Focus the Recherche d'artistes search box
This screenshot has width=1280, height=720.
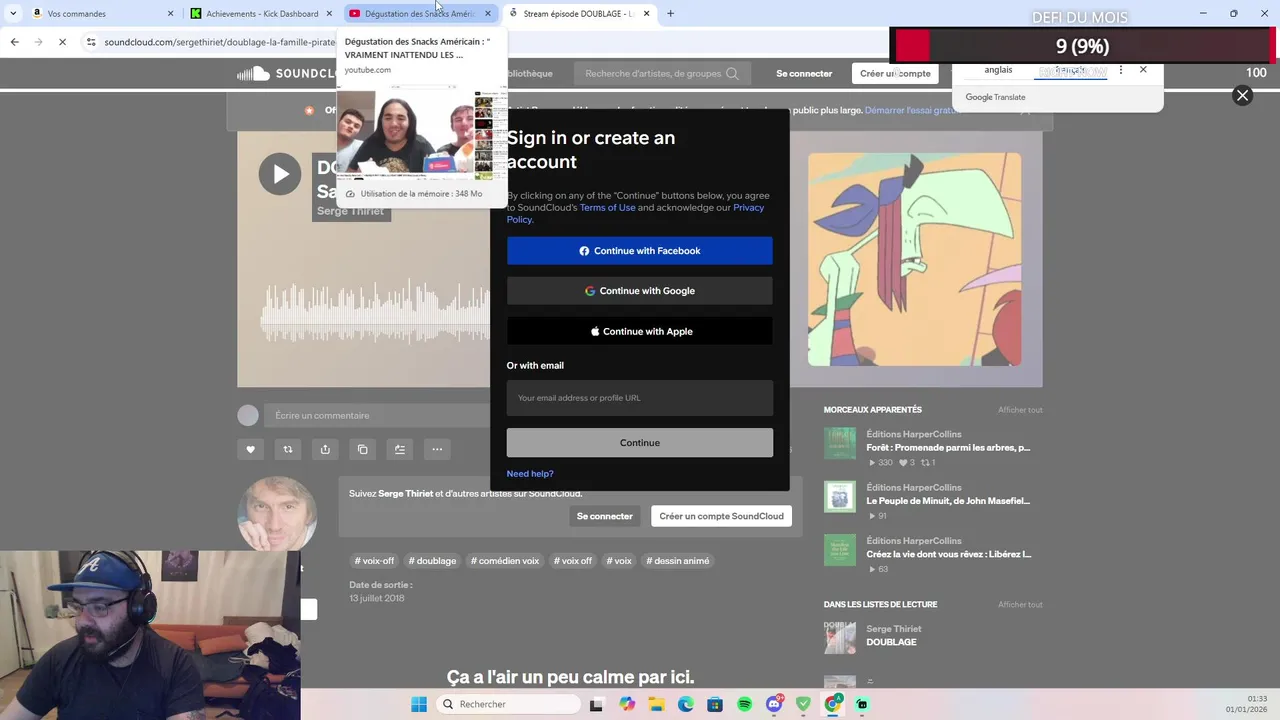tap(662, 73)
